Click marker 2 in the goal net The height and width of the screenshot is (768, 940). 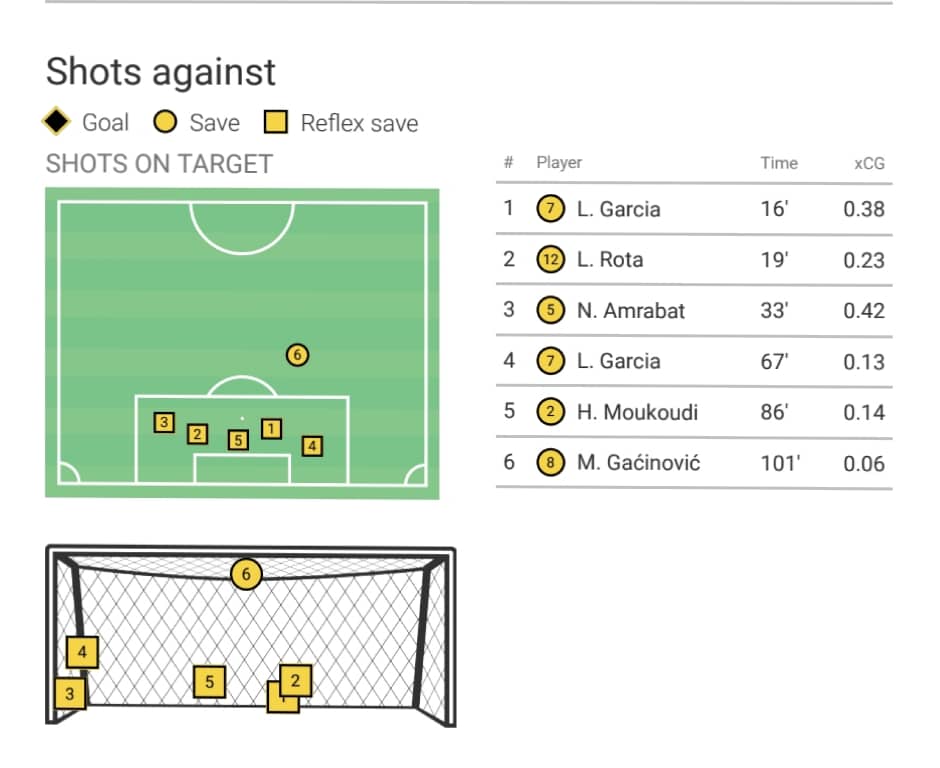[x=295, y=680]
